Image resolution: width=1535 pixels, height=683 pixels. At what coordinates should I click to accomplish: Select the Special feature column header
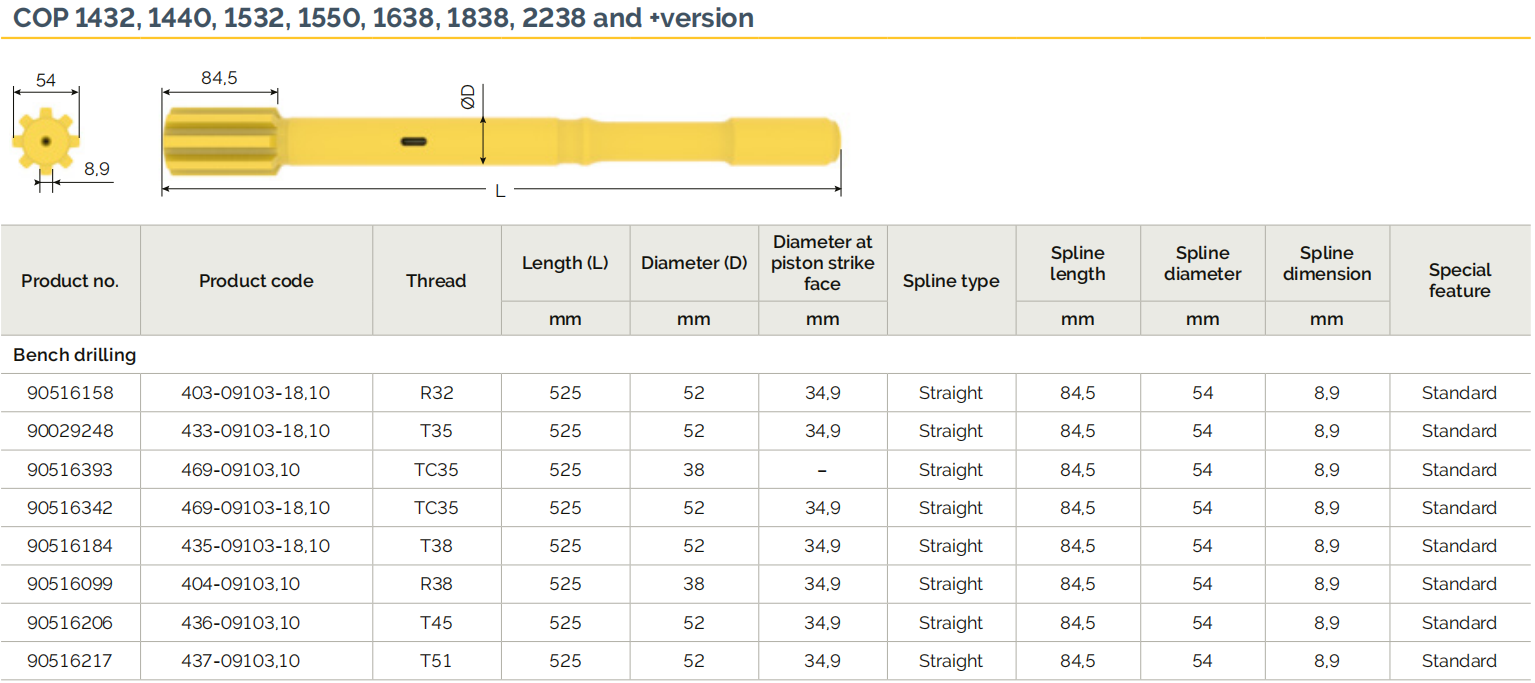[x=1459, y=280]
